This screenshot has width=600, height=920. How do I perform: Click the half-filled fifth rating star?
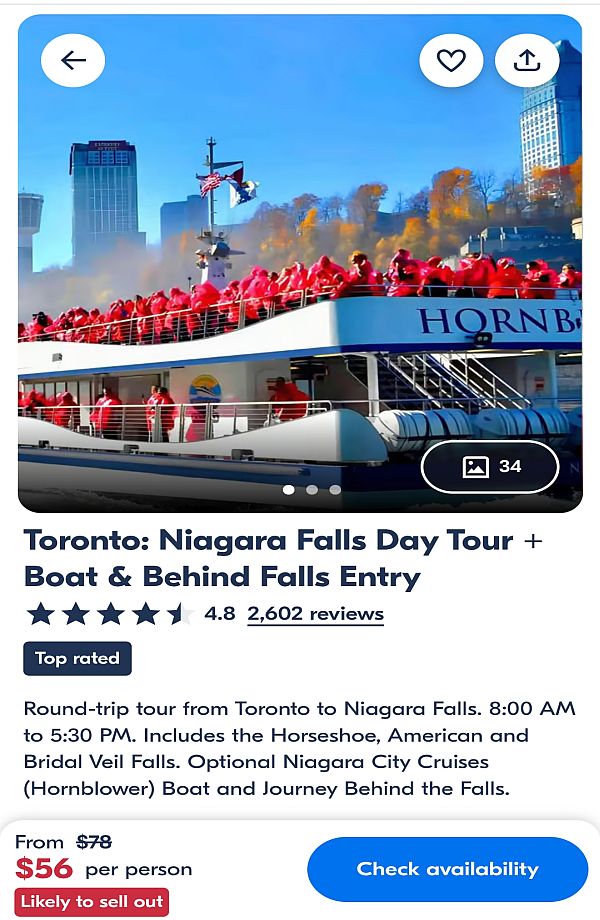(180, 614)
